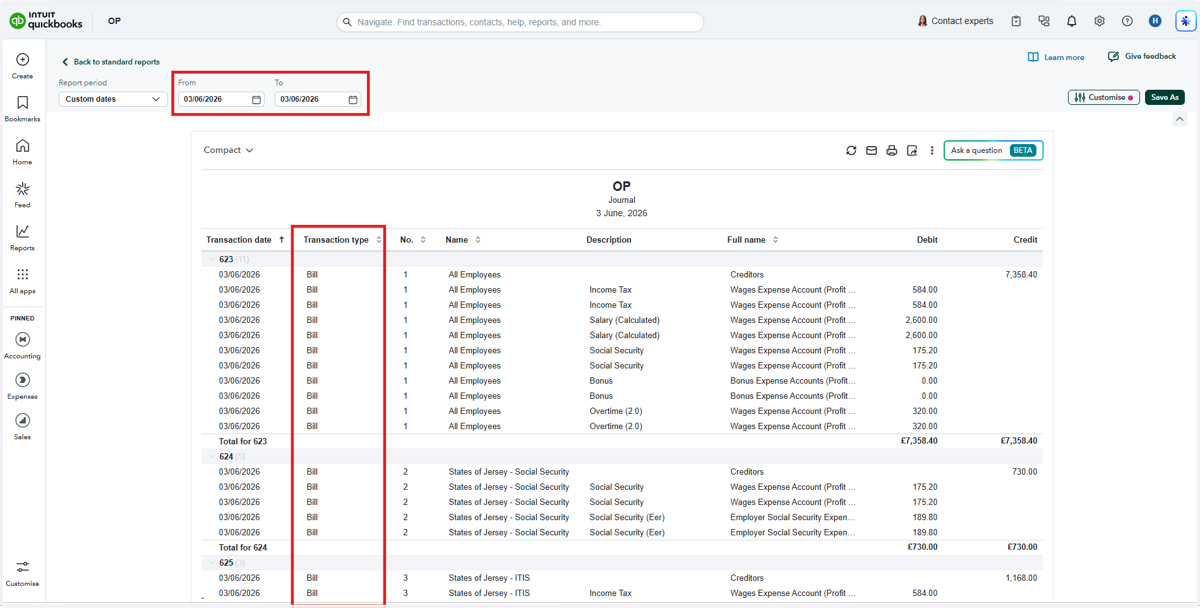
Task: Open the Create menu in sidebar
Action: [x=22, y=66]
